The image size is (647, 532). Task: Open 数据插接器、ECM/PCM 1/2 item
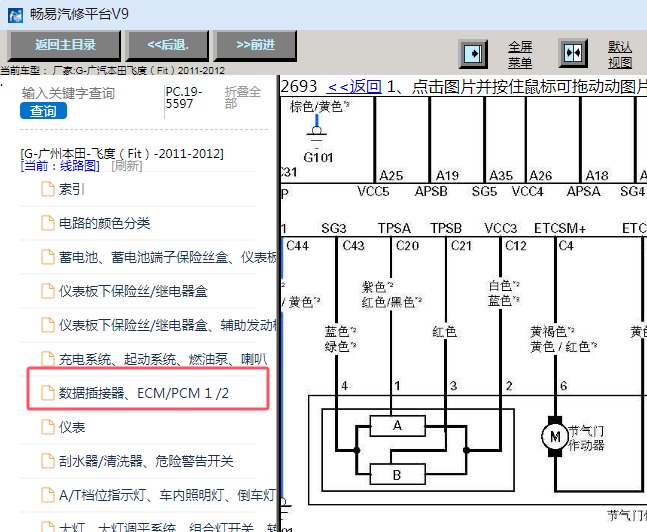point(144,393)
